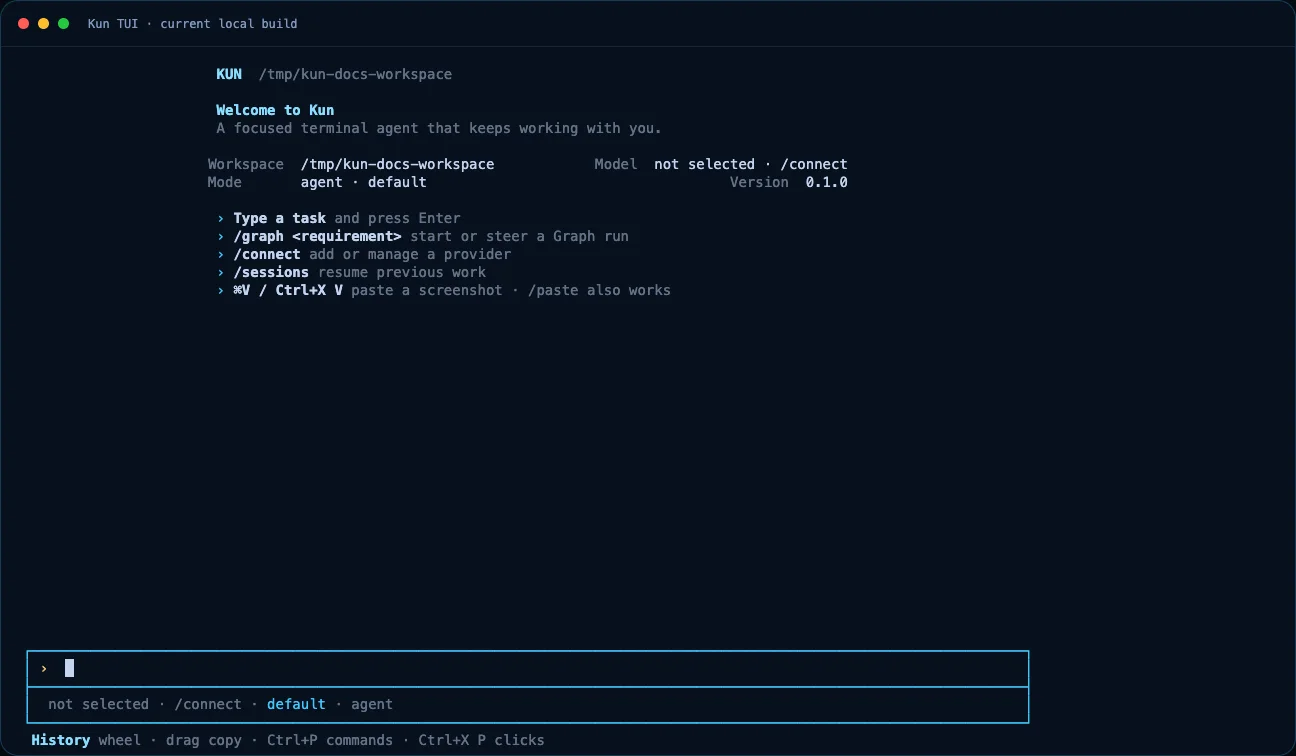Click the red close window button

(x=24, y=23)
